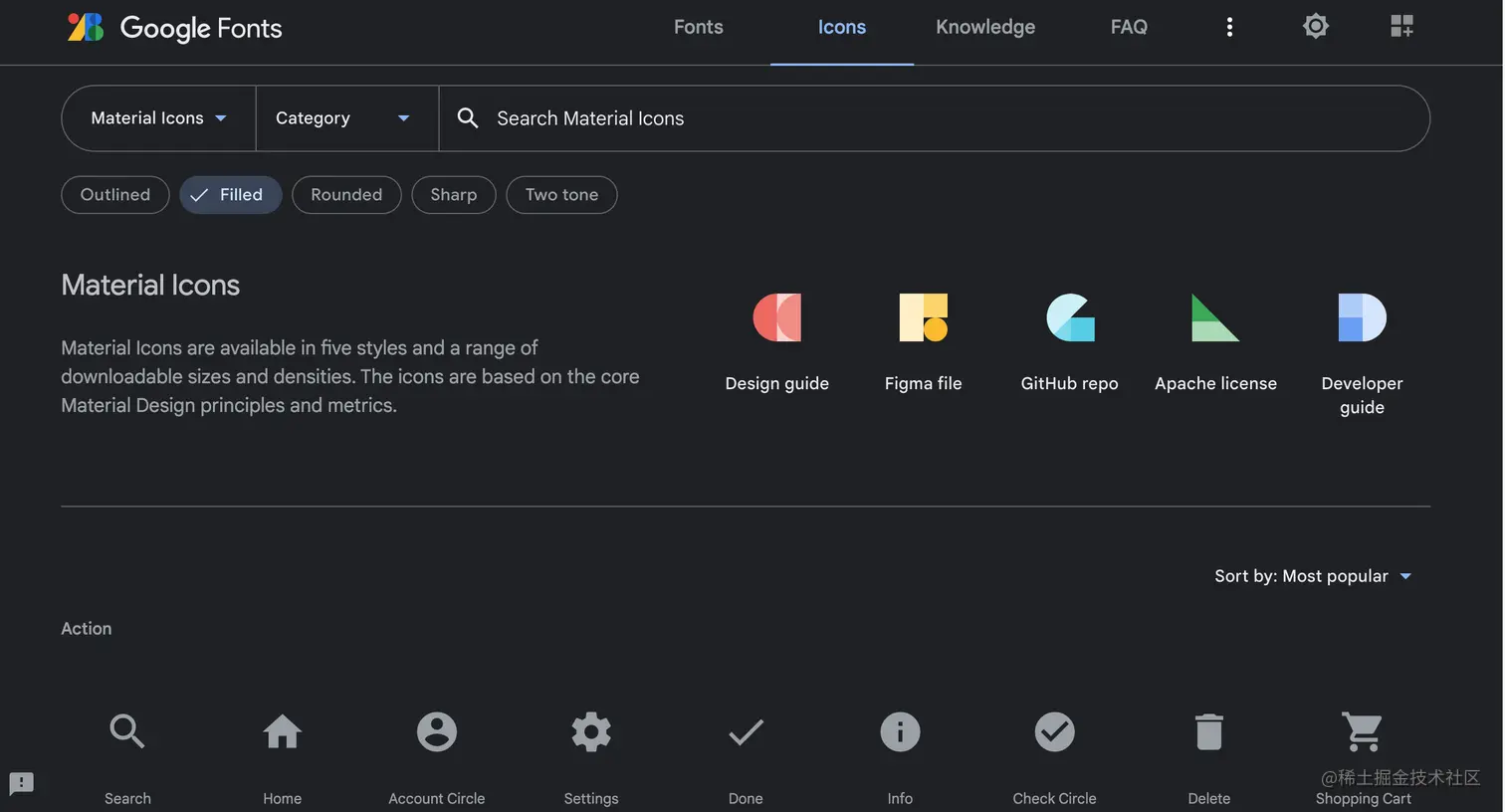Select the Done checkmark icon
The image size is (1505, 812).
pos(746,732)
